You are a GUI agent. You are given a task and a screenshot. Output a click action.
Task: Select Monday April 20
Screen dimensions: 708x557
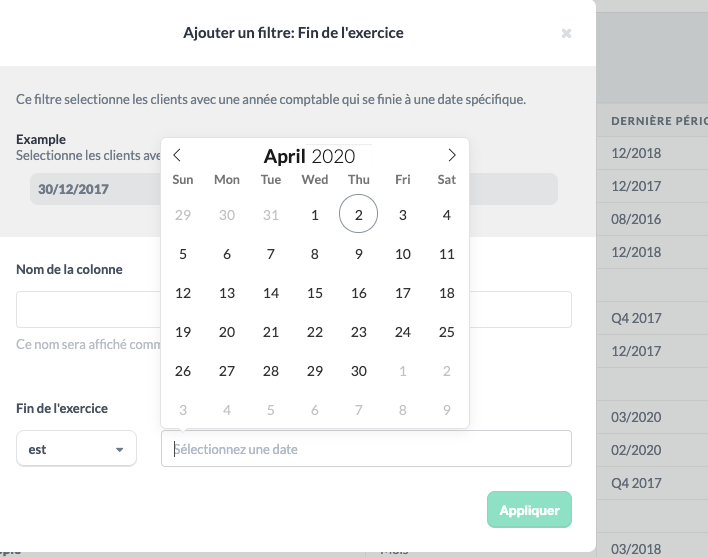pos(227,332)
